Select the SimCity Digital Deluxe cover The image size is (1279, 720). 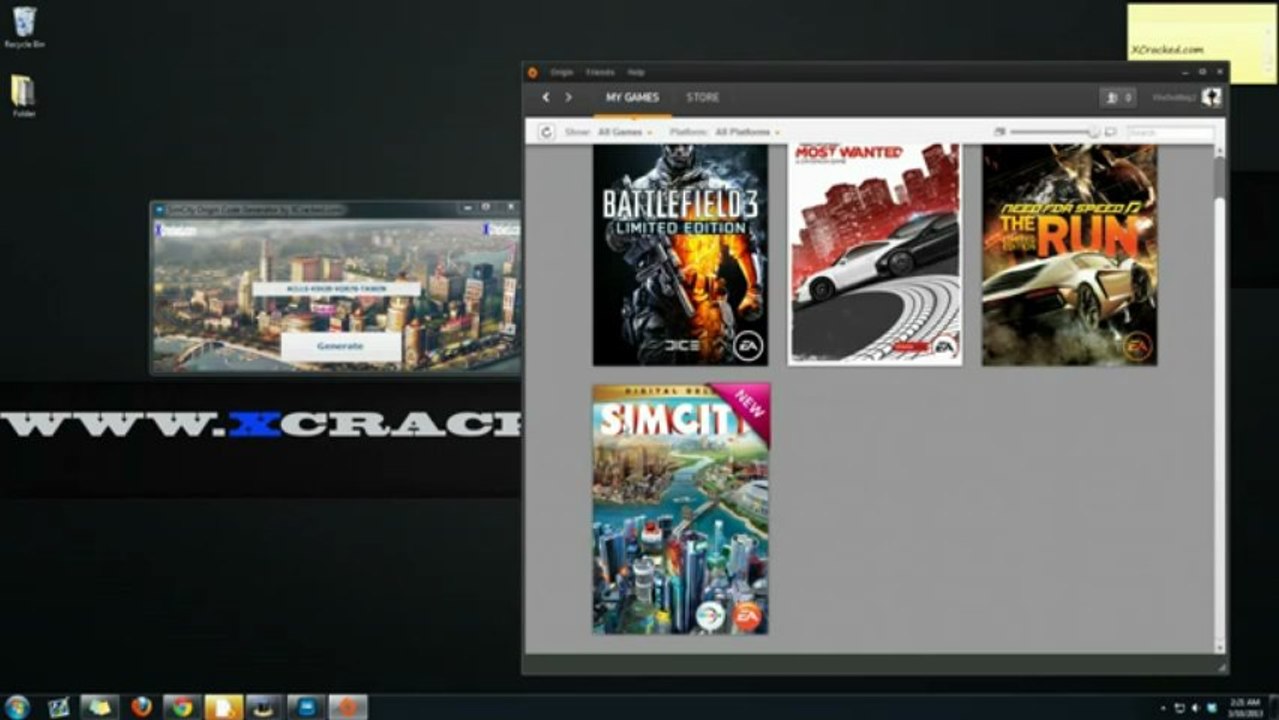point(681,509)
